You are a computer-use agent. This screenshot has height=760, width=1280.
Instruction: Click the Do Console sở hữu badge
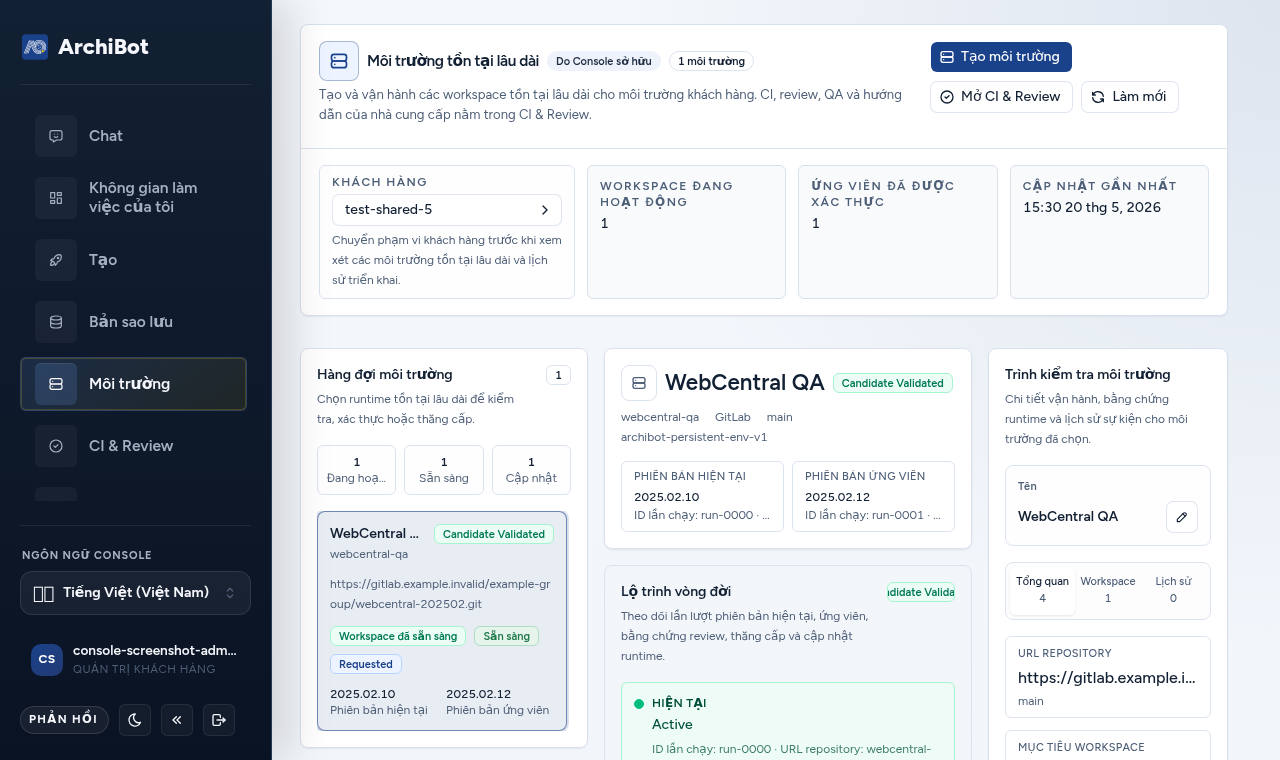(604, 61)
